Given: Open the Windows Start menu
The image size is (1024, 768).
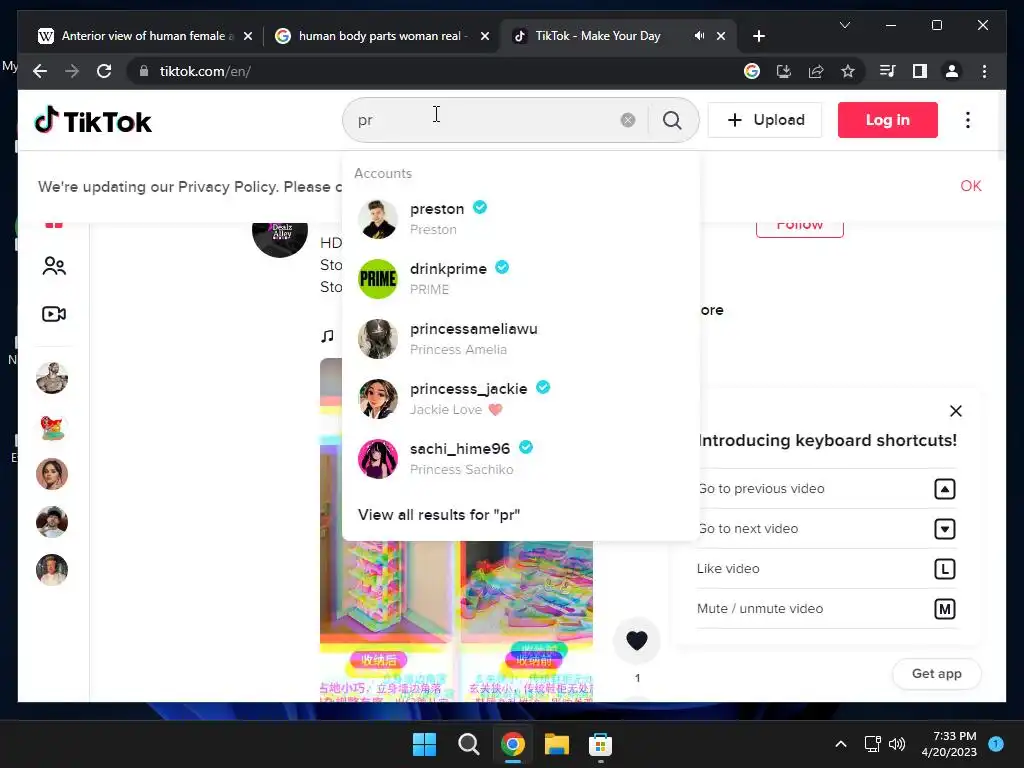Looking at the screenshot, I should click(424, 744).
